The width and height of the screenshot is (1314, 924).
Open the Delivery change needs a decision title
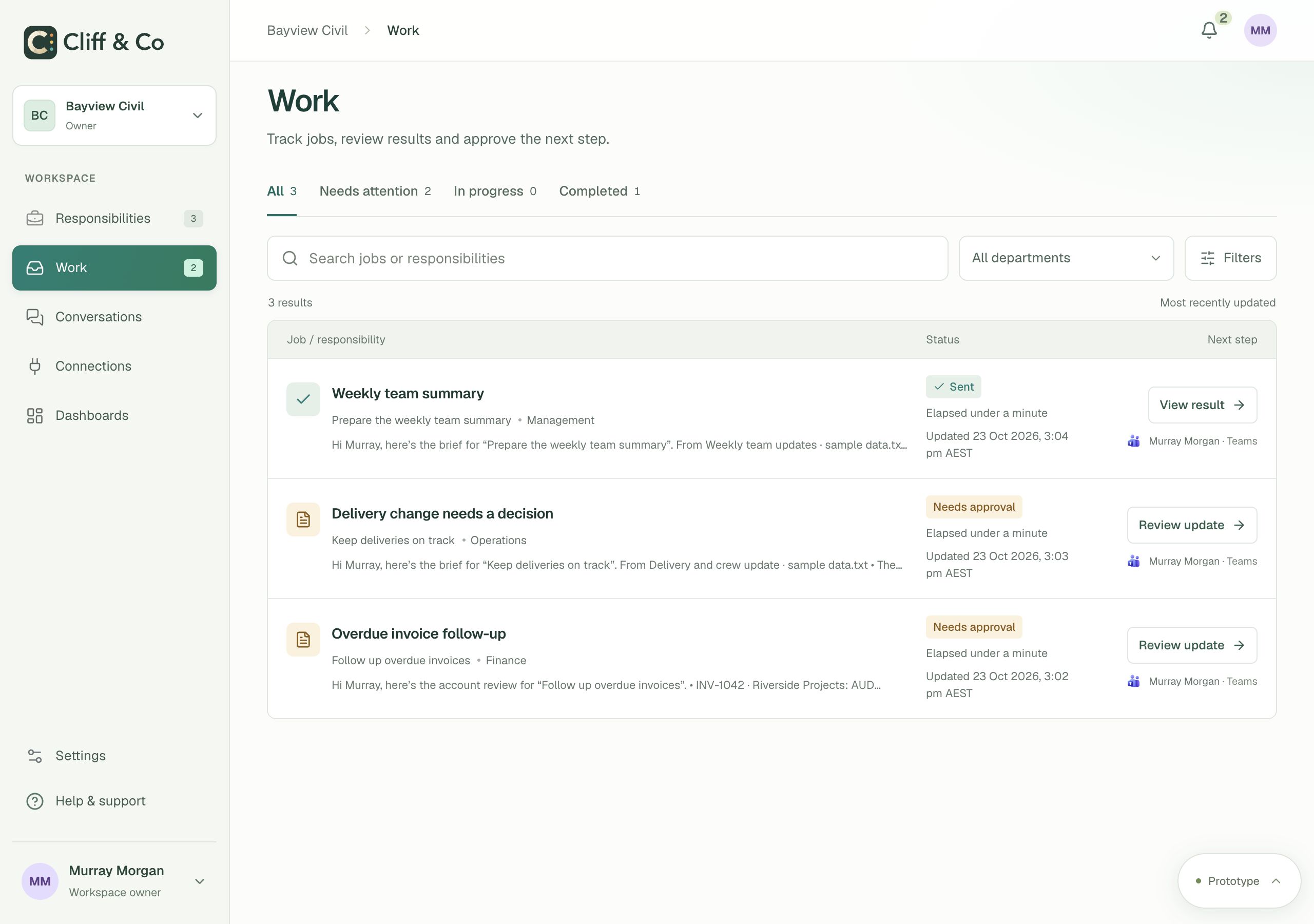point(442,513)
